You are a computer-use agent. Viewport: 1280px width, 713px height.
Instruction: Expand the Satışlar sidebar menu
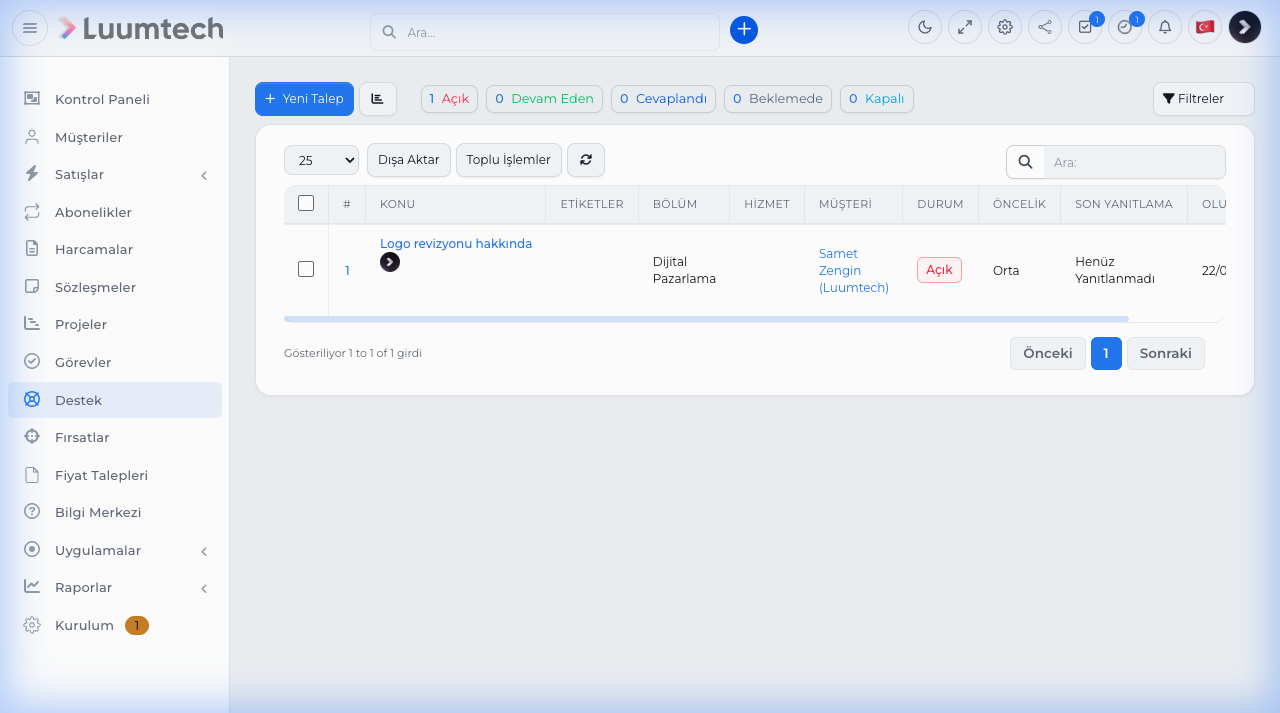[115, 175]
